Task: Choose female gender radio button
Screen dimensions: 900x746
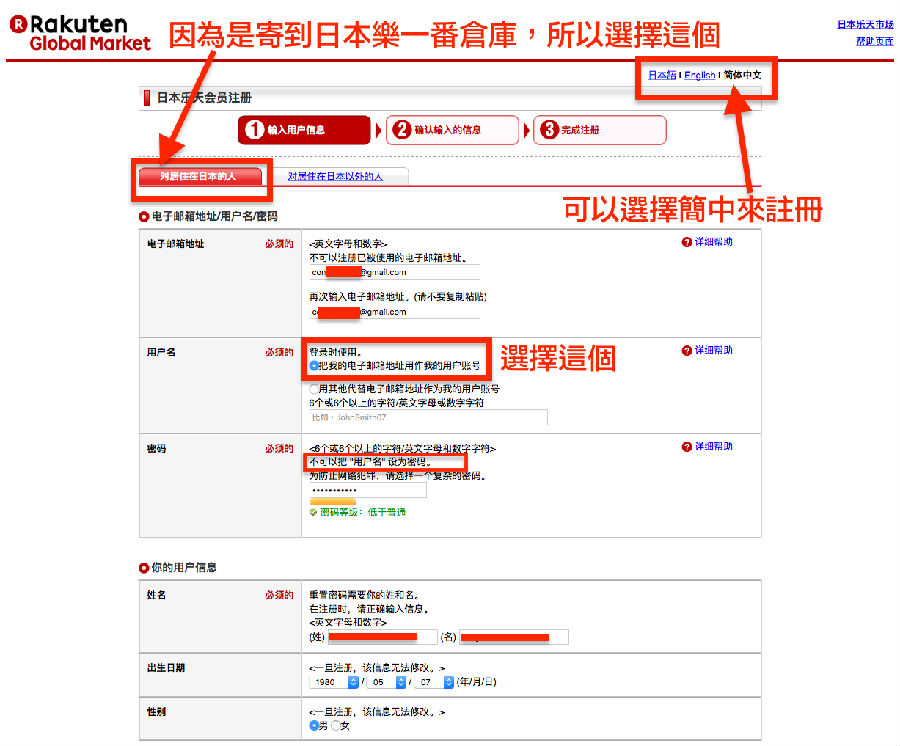Action: [x=336, y=725]
